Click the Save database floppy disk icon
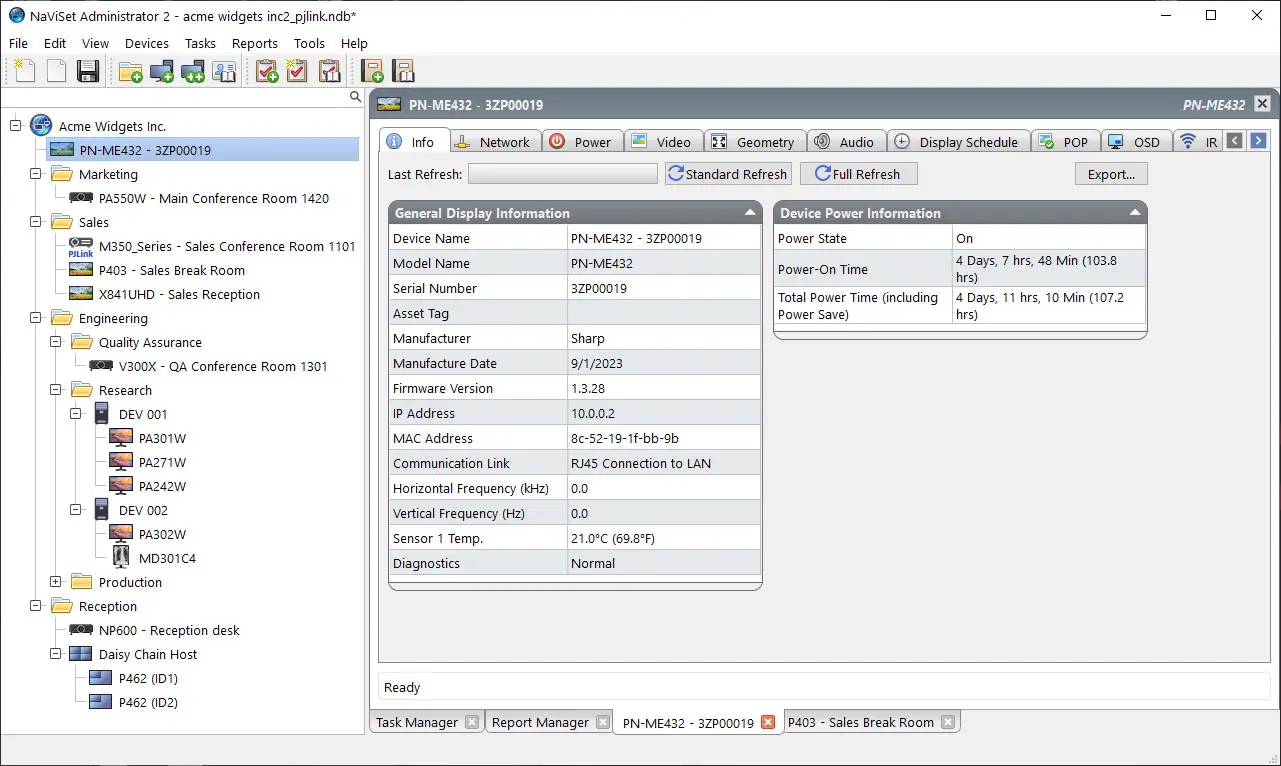 pos(88,71)
